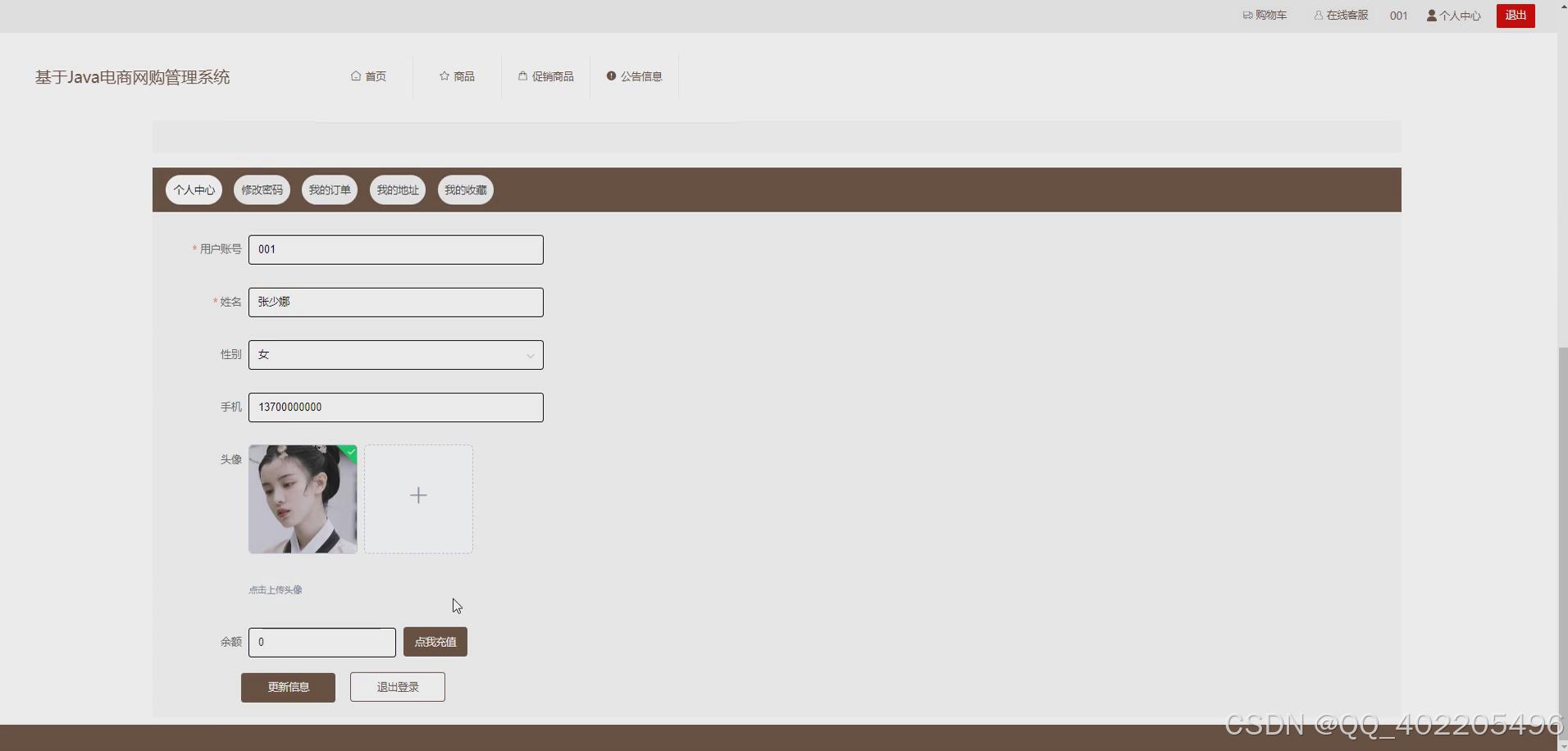Click the home icon next to 首页
This screenshot has height=751, width=1568.
[x=355, y=75]
